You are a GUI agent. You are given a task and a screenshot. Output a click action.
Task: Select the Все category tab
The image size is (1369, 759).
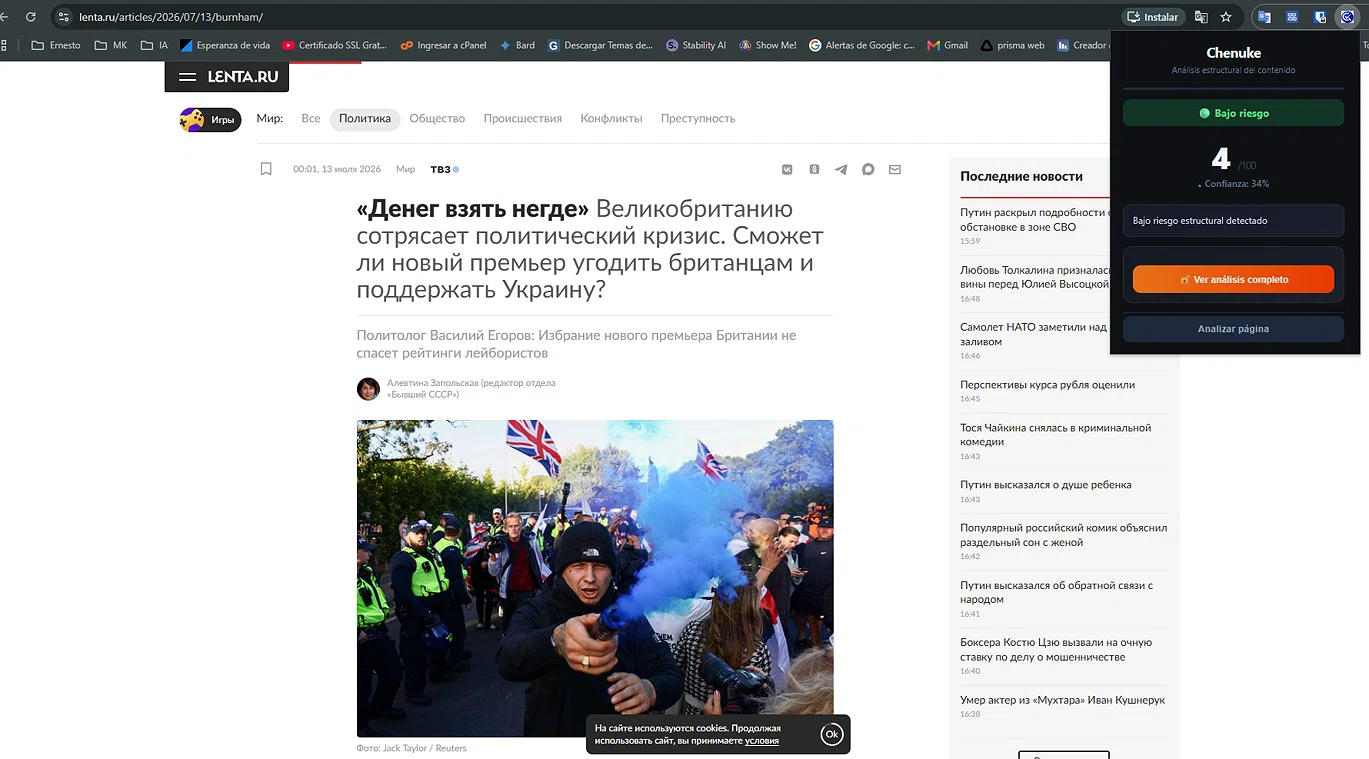click(x=311, y=118)
